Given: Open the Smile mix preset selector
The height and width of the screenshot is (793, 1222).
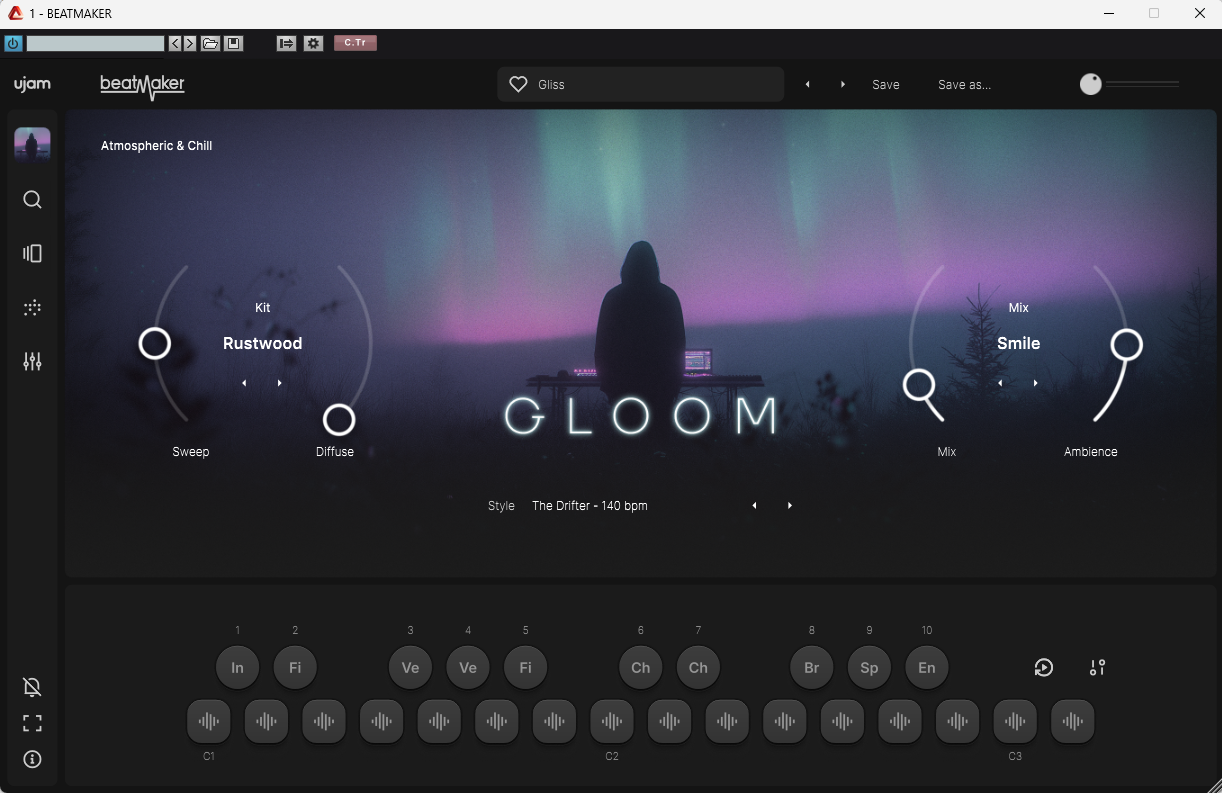Looking at the screenshot, I should pyautogui.click(x=1018, y=343).
